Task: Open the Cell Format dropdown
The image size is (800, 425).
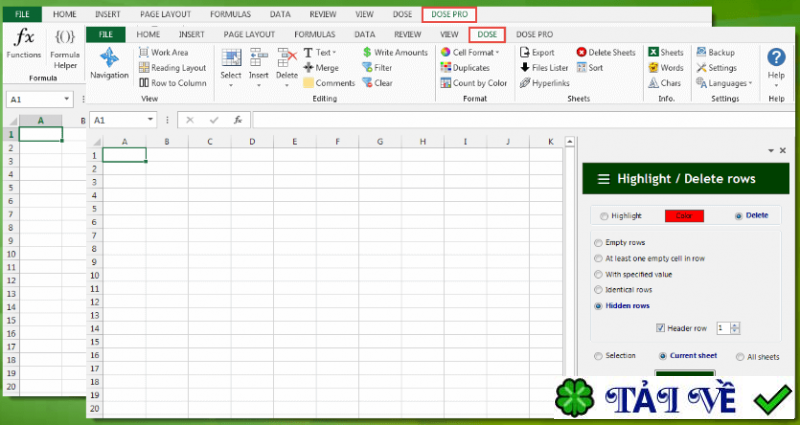Action: tap(470, 53)
